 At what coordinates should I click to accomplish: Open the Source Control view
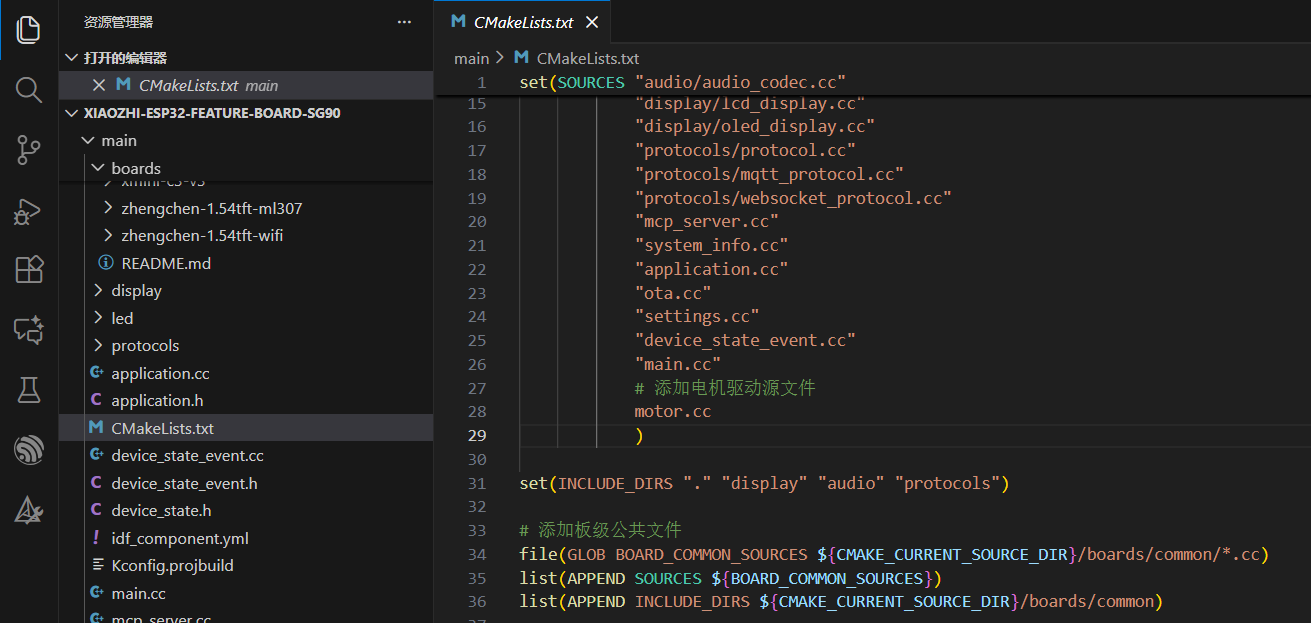click(29, 150)
